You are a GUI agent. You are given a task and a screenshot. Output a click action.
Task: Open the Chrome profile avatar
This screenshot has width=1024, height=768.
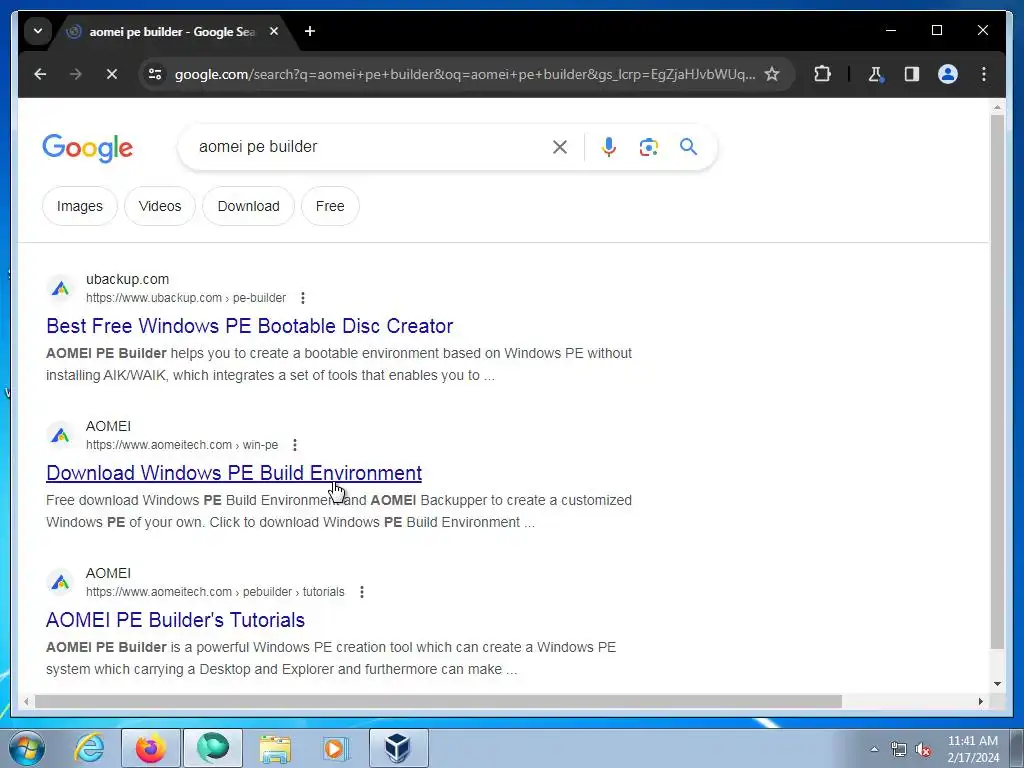pyautogui.click(x=948, y=74)
